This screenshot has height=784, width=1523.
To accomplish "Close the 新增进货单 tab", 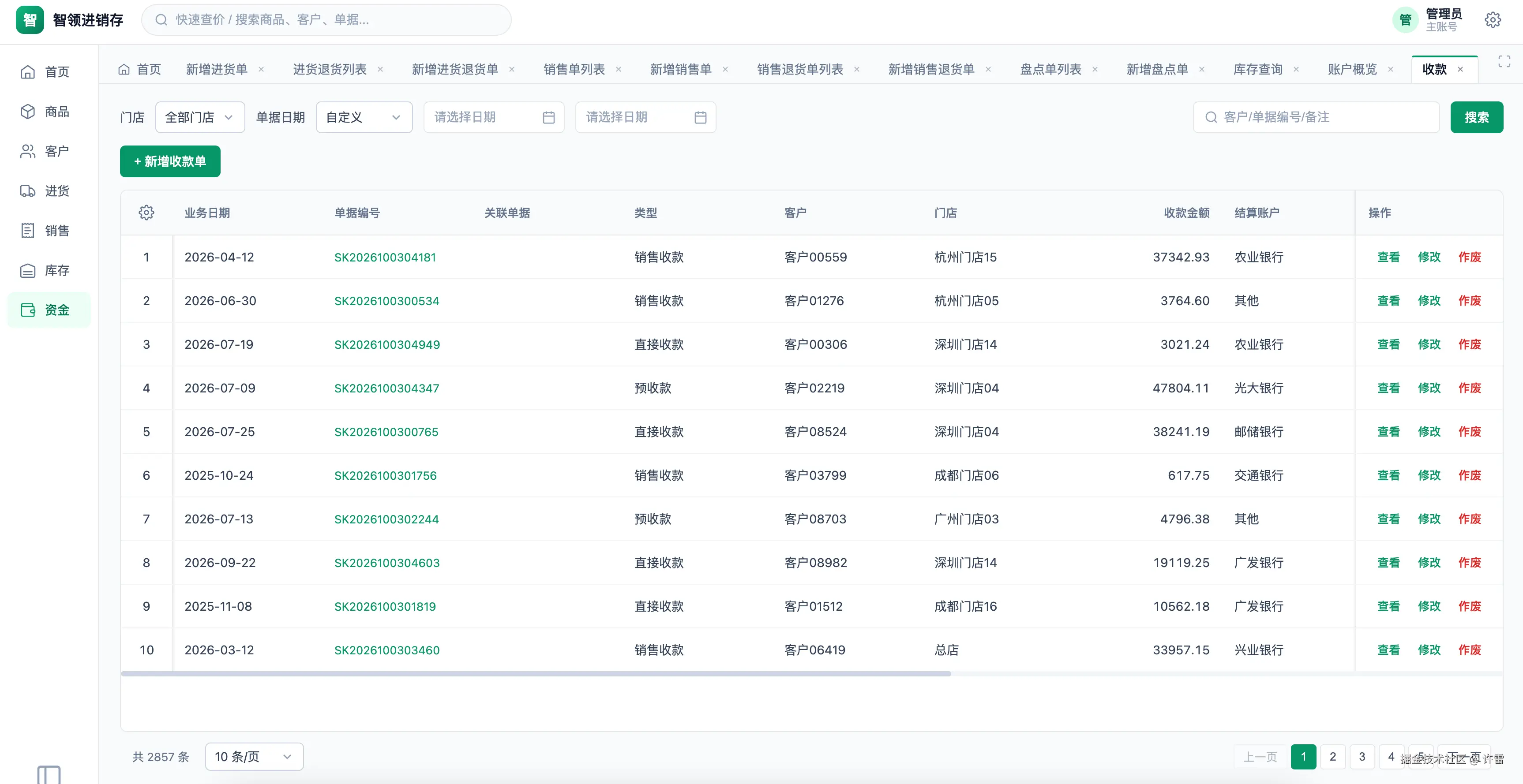I will pyautogui.click(x=261, y=70).
